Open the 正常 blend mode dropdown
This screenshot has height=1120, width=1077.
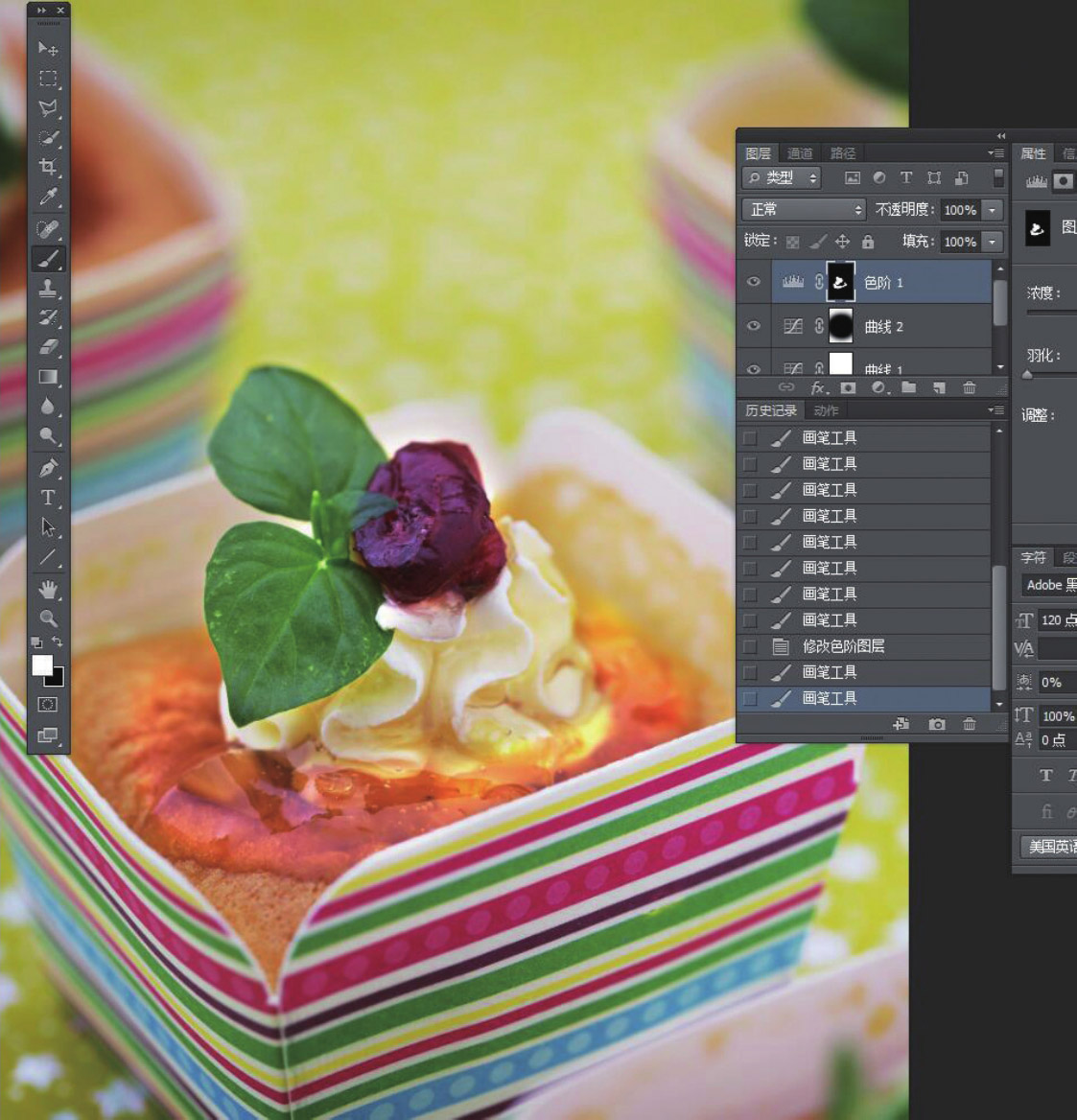pos(804,209)
